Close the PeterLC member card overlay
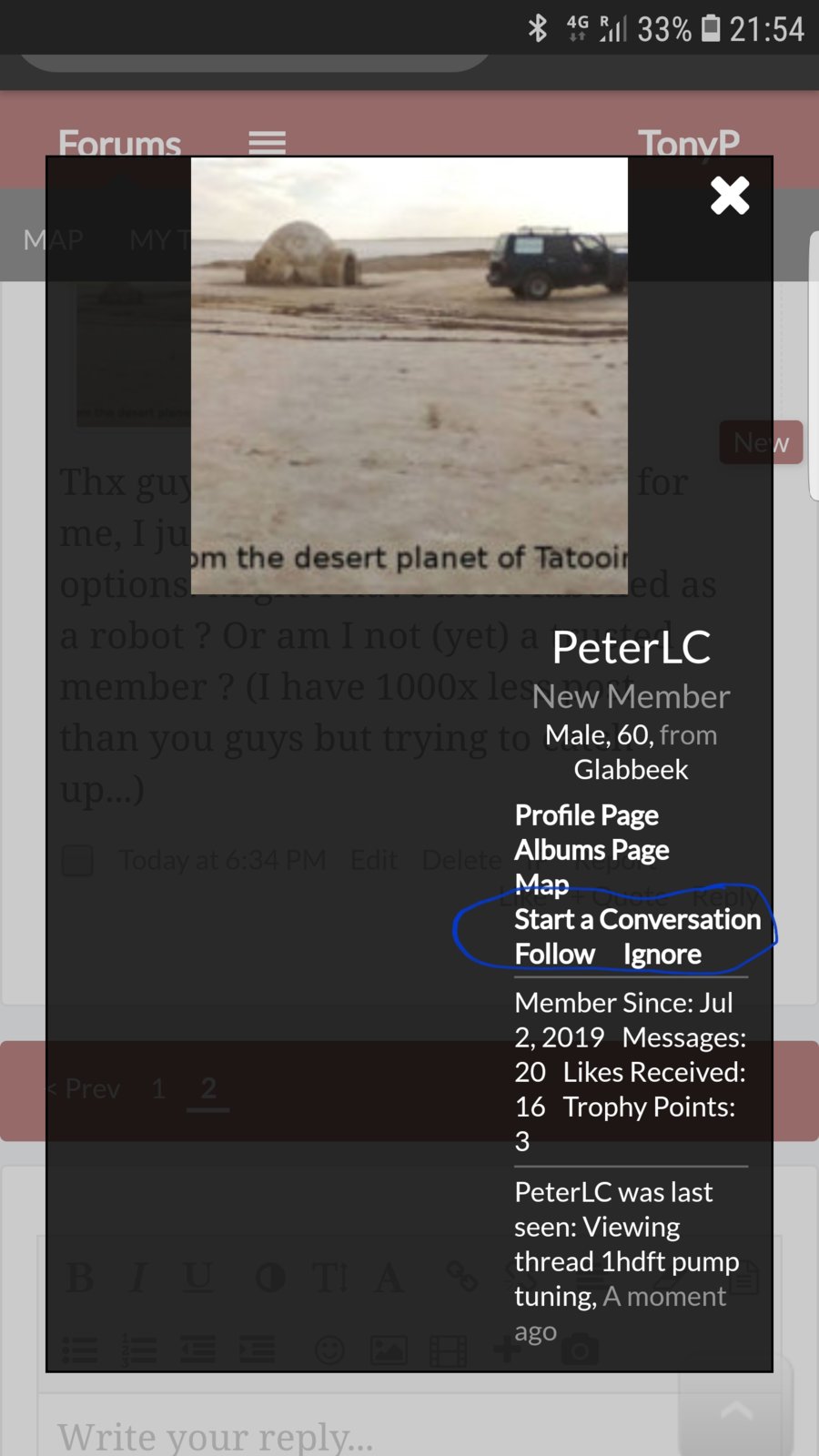This screenshot has width=819, height=1456. pos(730,196)
